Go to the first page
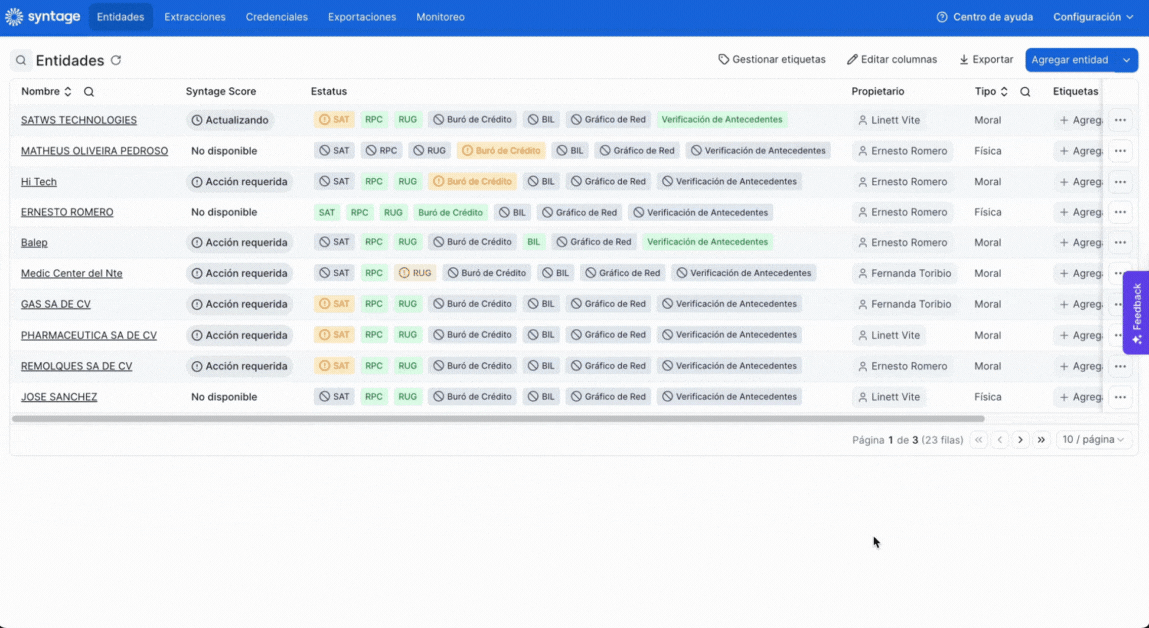 click(x=978, y=440)
